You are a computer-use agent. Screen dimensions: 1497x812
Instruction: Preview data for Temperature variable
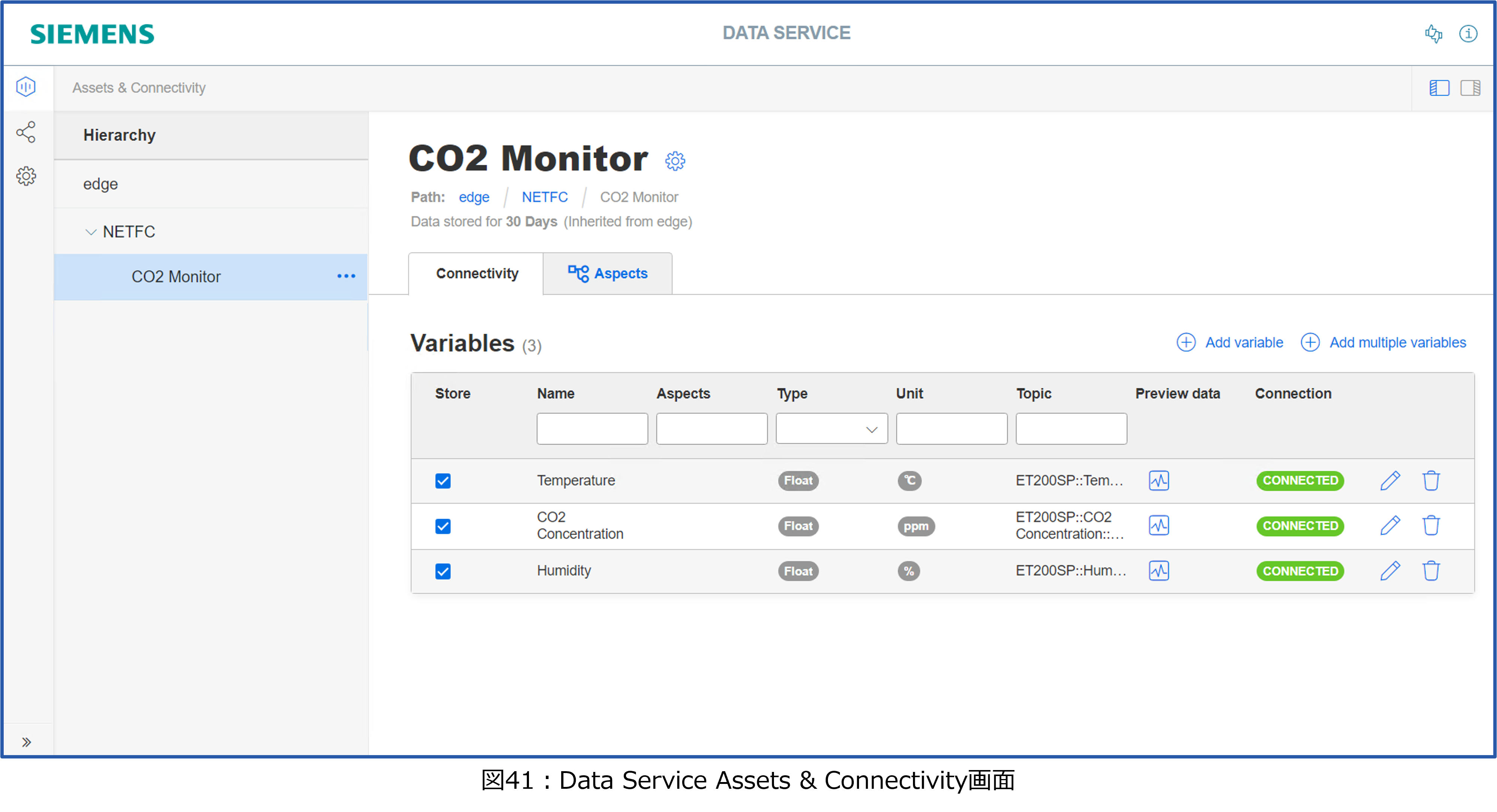pos(1158,481)
